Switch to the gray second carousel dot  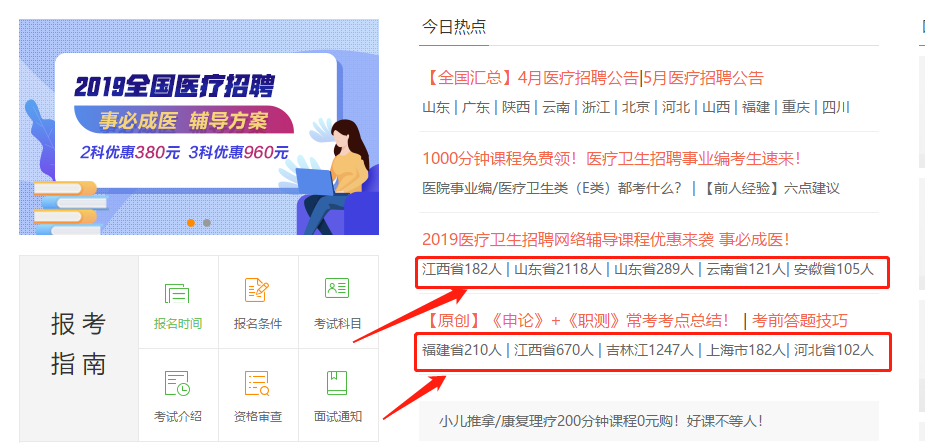[207, 223]
